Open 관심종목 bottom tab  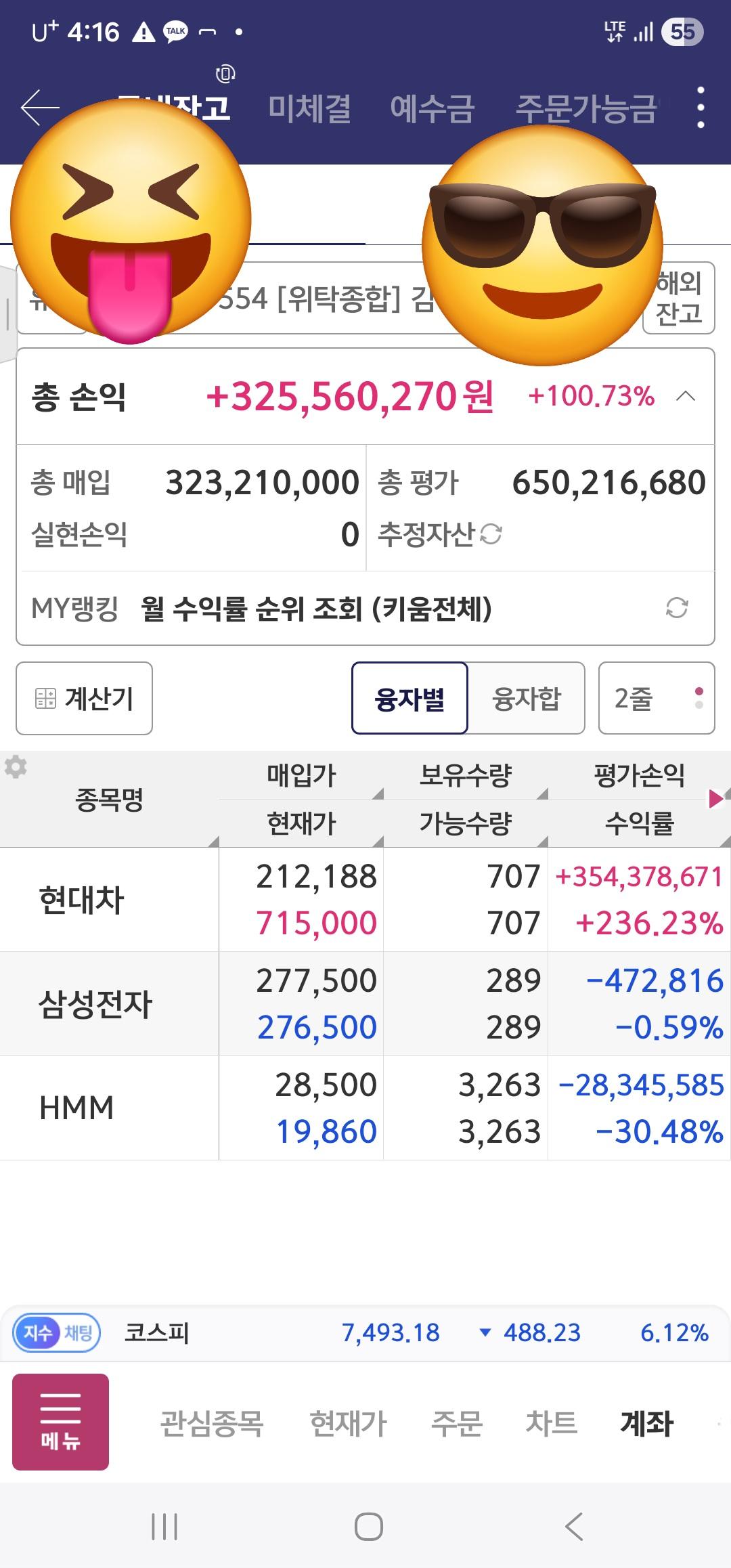pos(211,1423)
